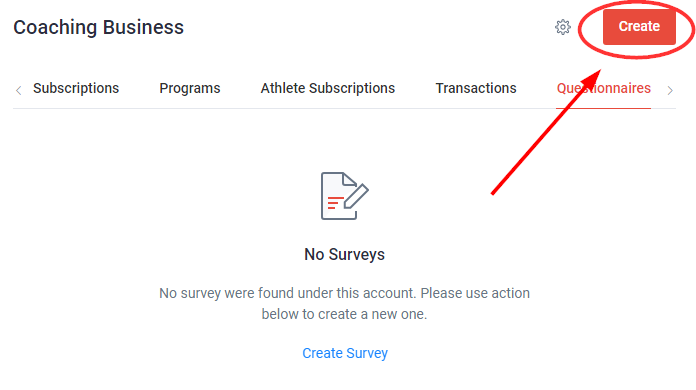This screenshot has width=696, height=390.
Task: Click the pencil on the survey icon
Action: (x=356, y=196)
